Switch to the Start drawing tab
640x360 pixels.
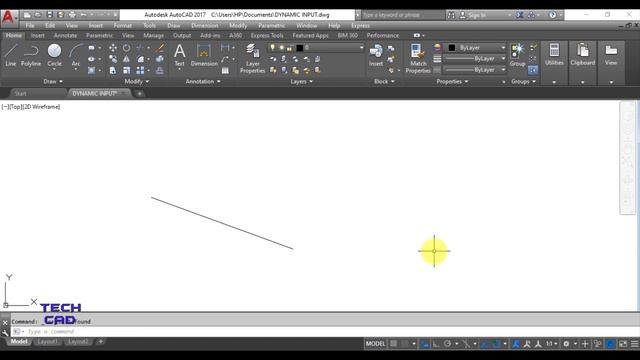(x=20, y=93)
